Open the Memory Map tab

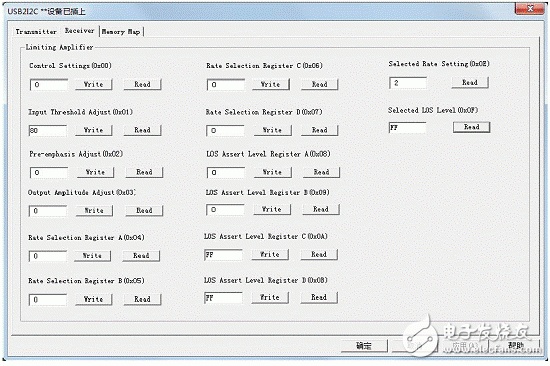121,32
